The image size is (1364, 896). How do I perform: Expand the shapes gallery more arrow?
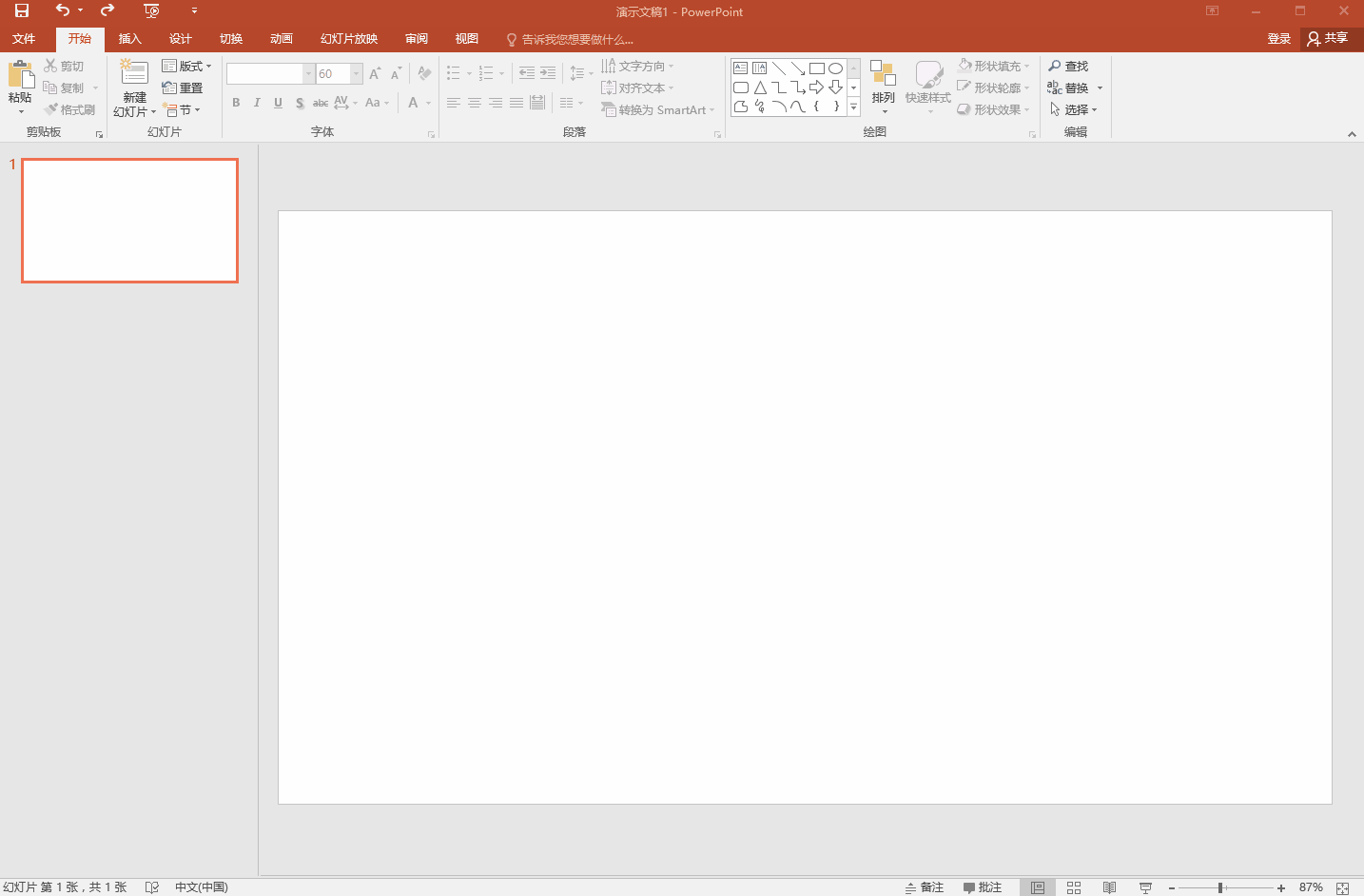click(853, 107)
